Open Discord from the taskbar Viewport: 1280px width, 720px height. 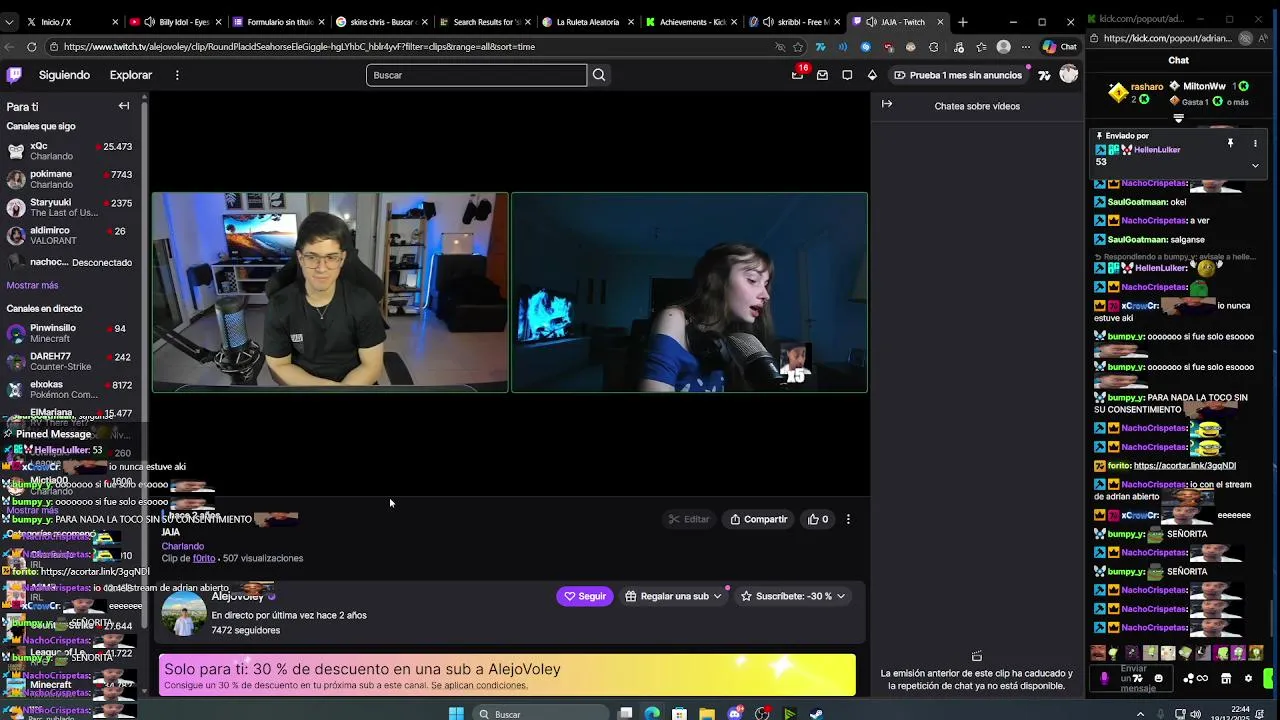735,713
